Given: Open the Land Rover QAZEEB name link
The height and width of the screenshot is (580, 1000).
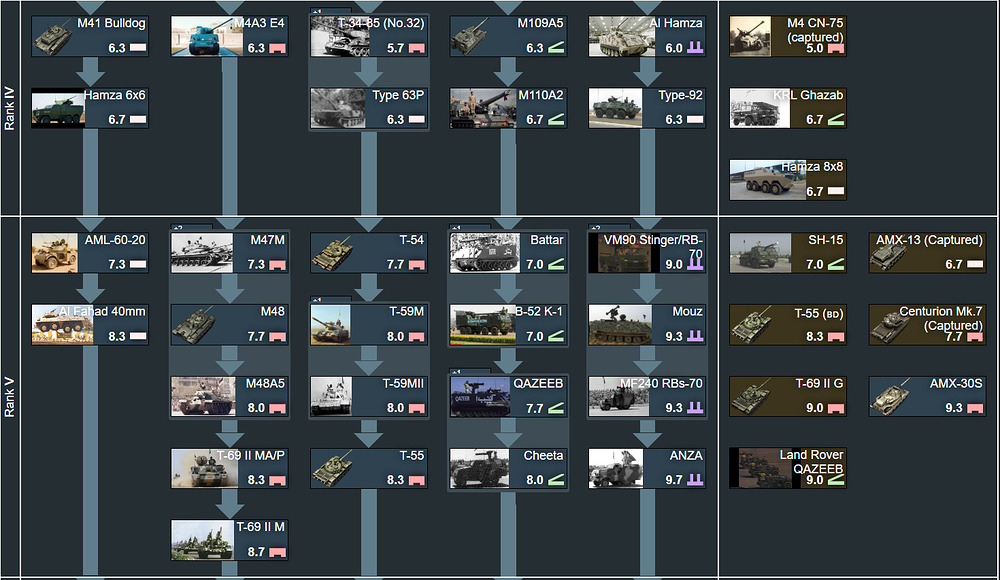Looking at the screenshot, I should (811, 462).
